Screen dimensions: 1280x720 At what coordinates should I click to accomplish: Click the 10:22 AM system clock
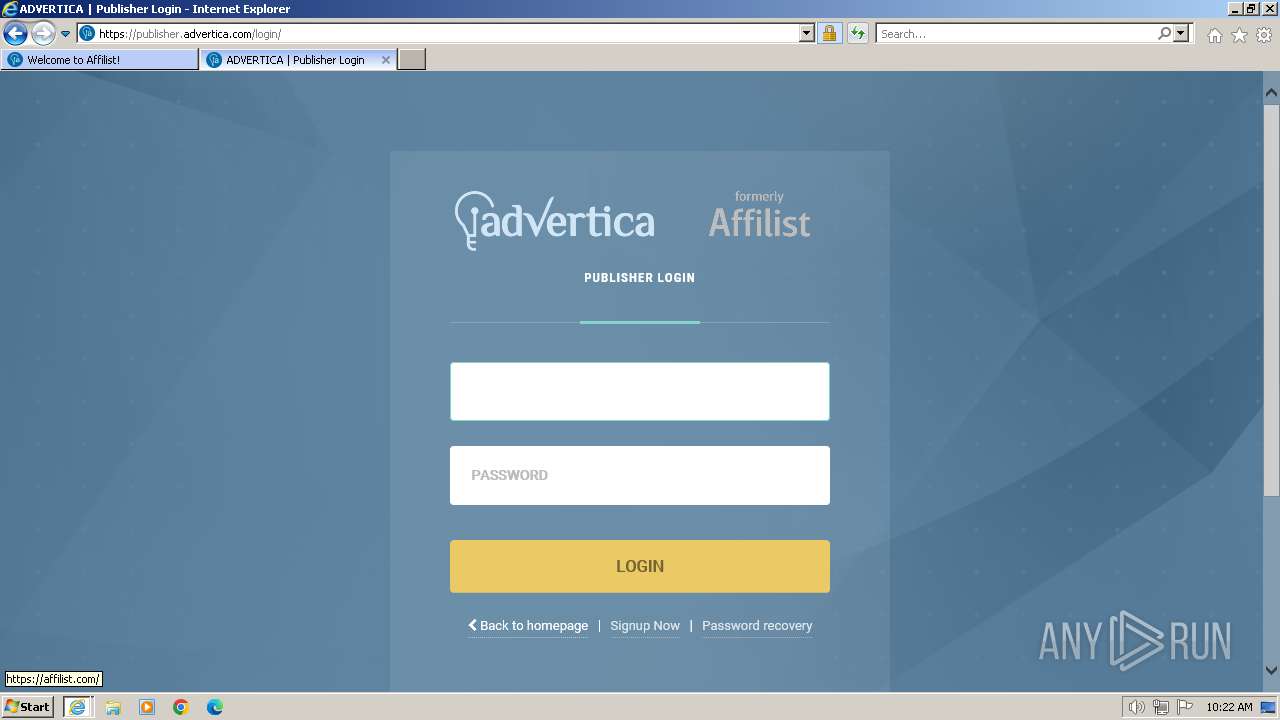[1229, 707]
